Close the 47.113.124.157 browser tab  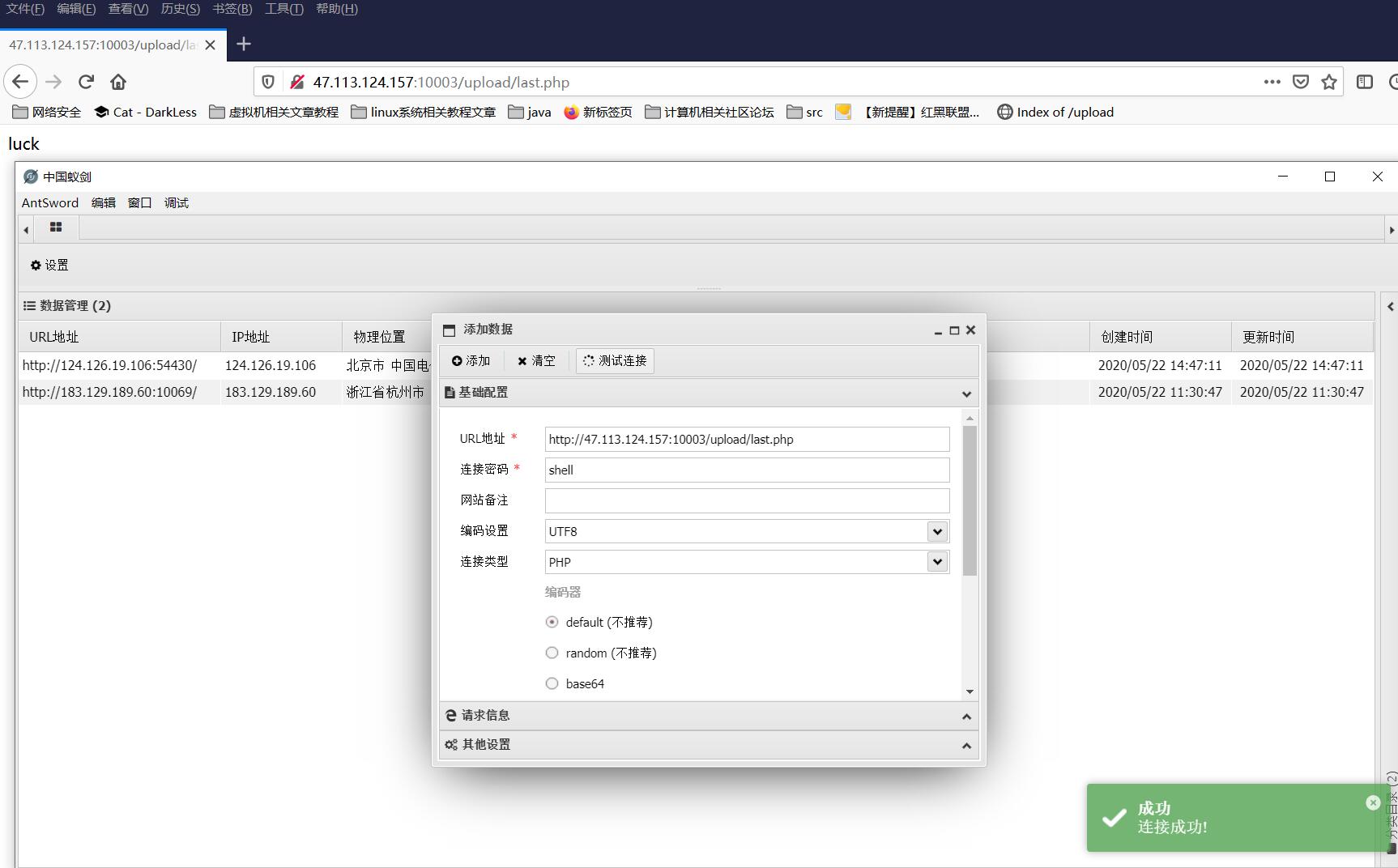click(x=210, y=45)
